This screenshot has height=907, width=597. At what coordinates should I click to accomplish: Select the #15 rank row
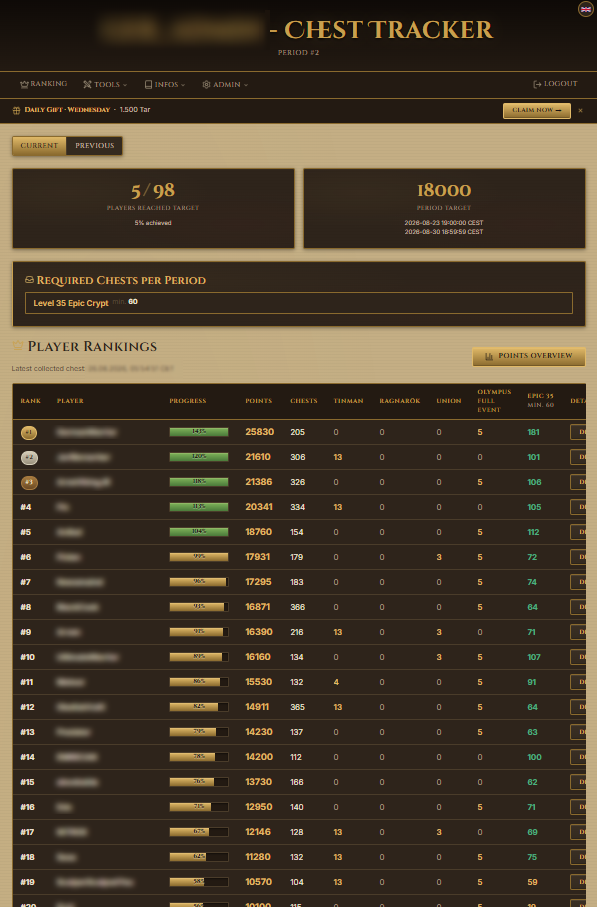(x=299, y=782)
